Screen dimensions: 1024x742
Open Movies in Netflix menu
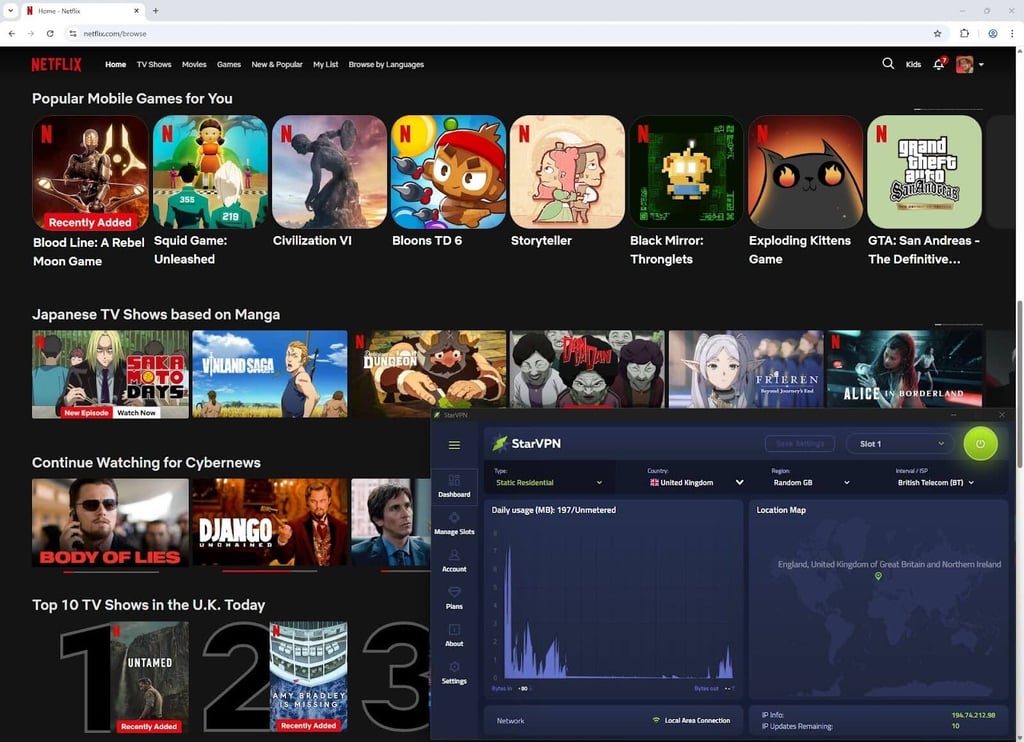pyautogui.click(x=194, y=65)
